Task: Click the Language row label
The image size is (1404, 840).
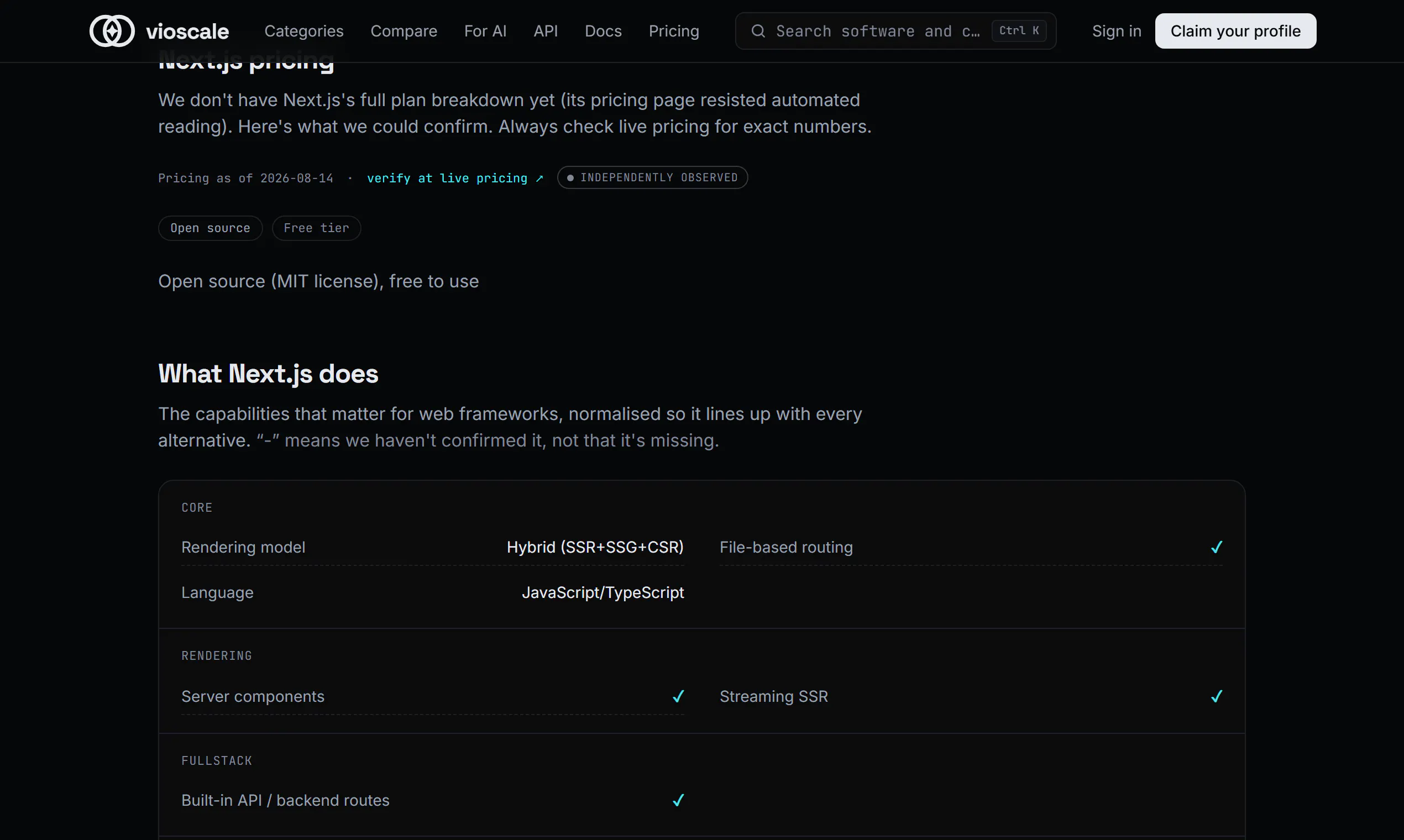Action: tap(217, 592)
